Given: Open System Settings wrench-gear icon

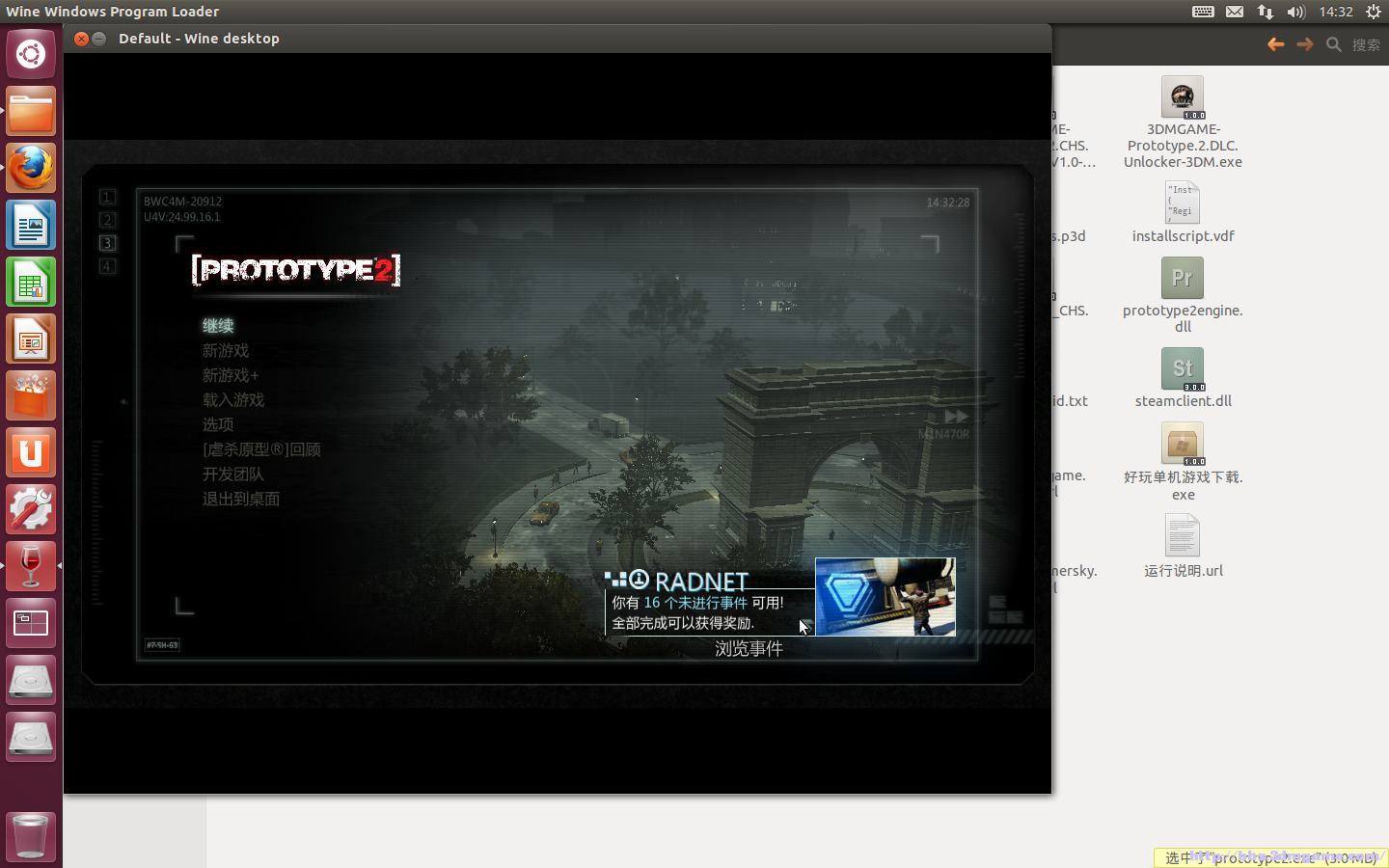Looking at the screenshot, I should coord(31,509).
